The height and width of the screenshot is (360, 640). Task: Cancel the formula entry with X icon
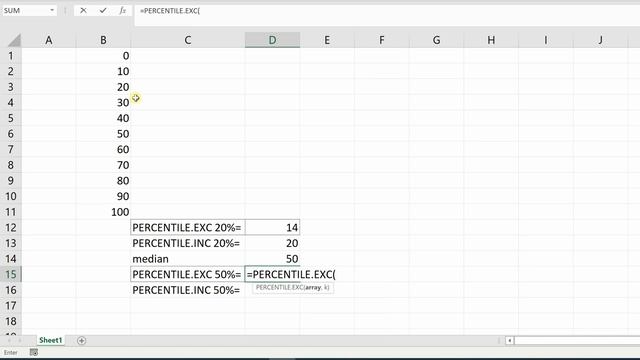83,11
